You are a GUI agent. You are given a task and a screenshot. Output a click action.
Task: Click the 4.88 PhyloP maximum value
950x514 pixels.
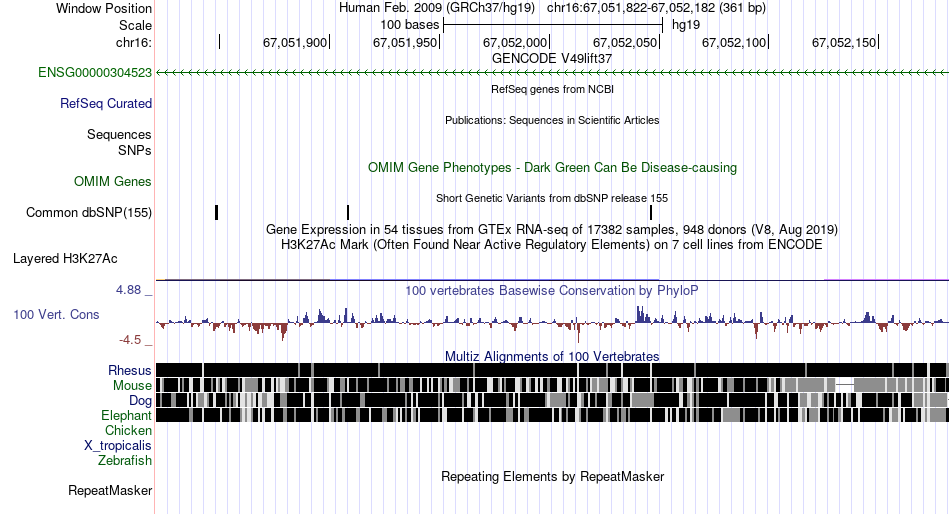point(128,290)
